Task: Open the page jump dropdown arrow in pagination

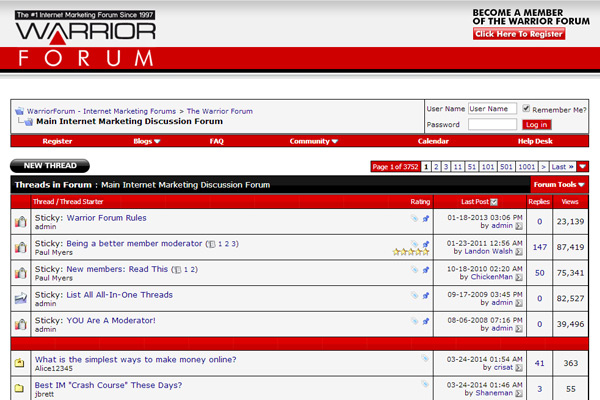Action: click(582, 167)
